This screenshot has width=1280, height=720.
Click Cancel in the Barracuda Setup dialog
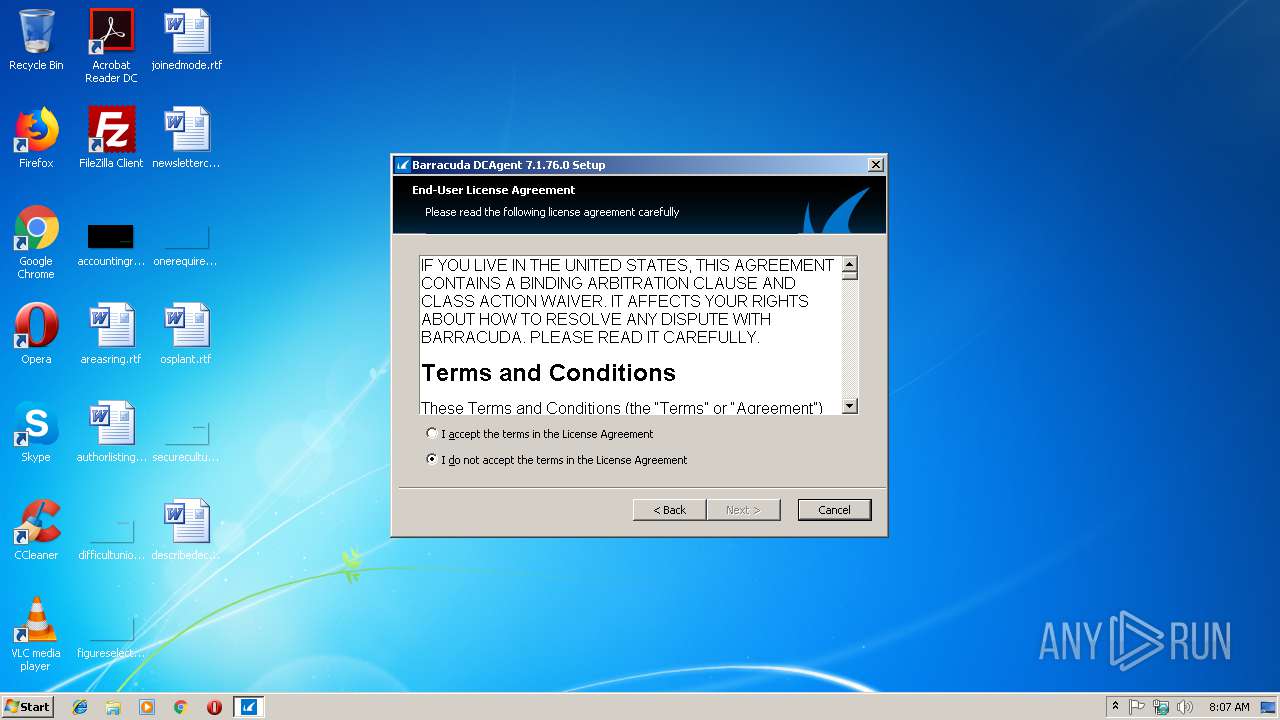834,510
